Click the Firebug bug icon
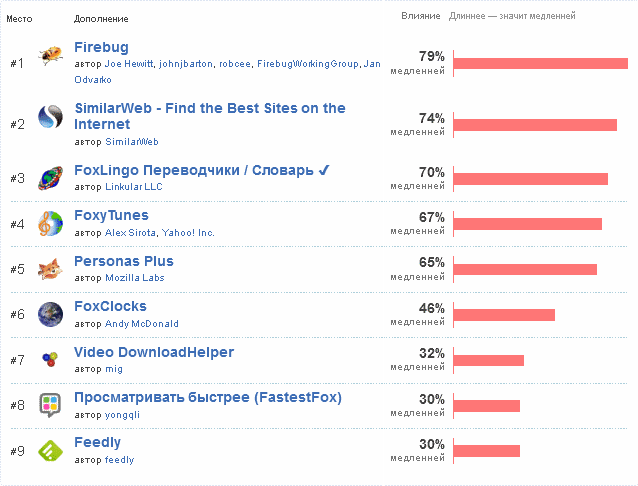Screen dimensions: 638x486 tap(50, 56)
